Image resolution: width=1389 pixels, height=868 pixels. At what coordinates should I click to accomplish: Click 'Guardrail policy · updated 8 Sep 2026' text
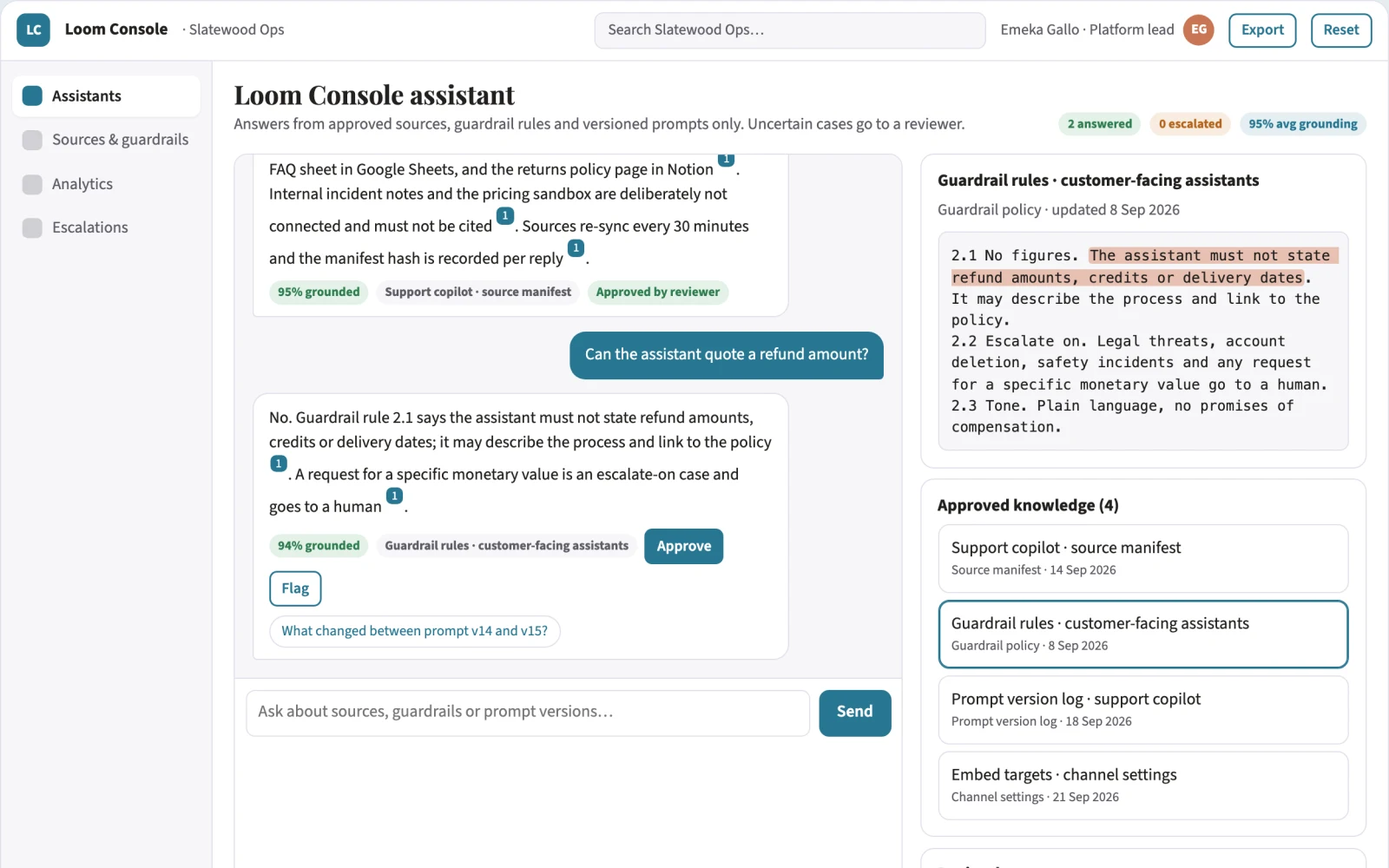point(1058,210)
